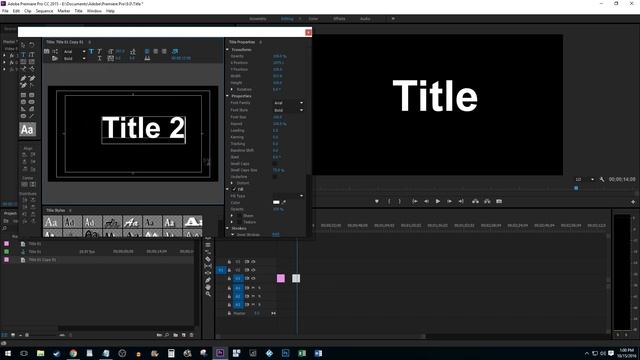Switch to the Audio workspace tab
This screenshot has height=360, width=640.
(365, 19)
